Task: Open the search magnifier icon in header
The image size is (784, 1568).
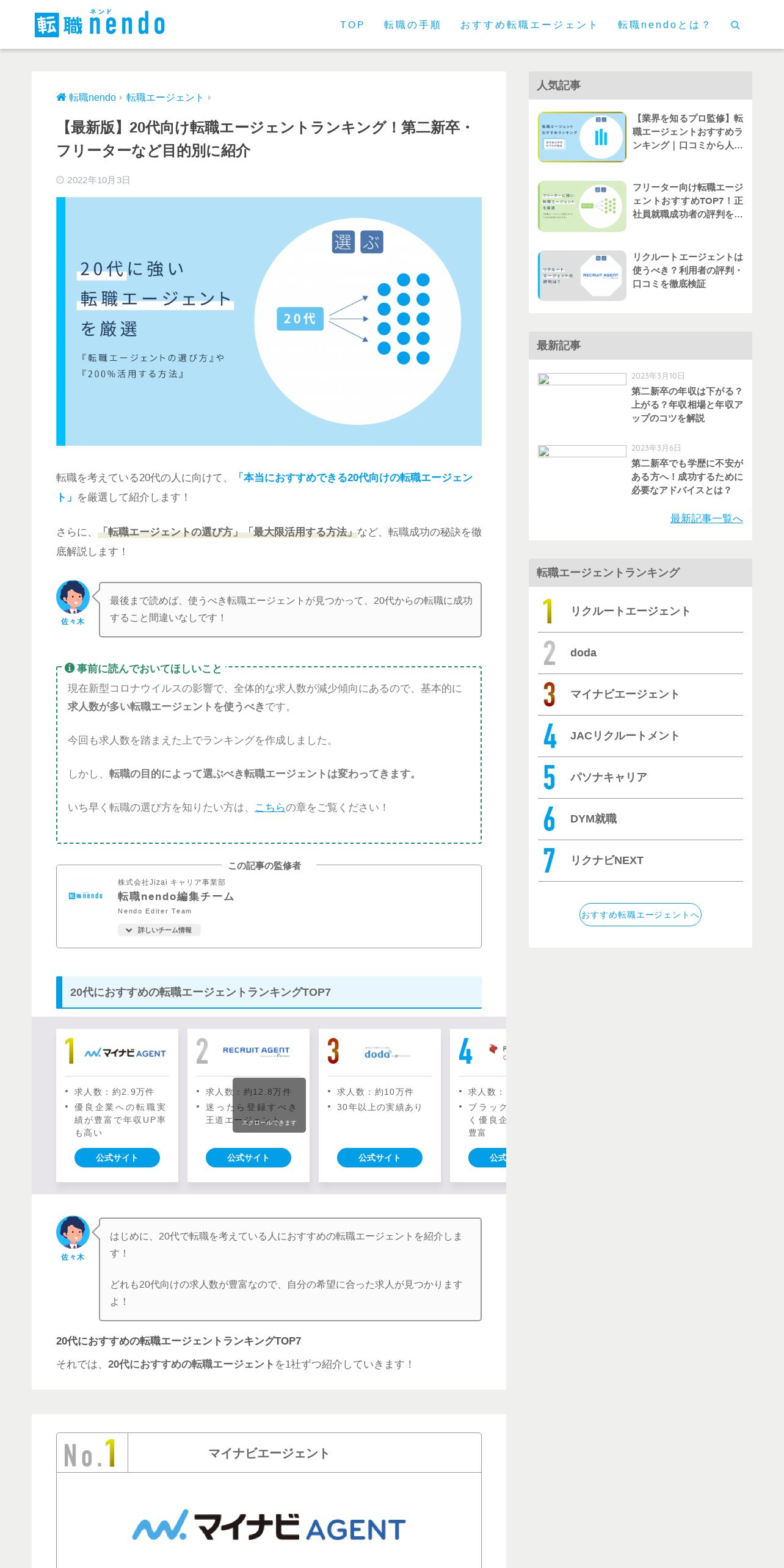Action: [735, 25]
